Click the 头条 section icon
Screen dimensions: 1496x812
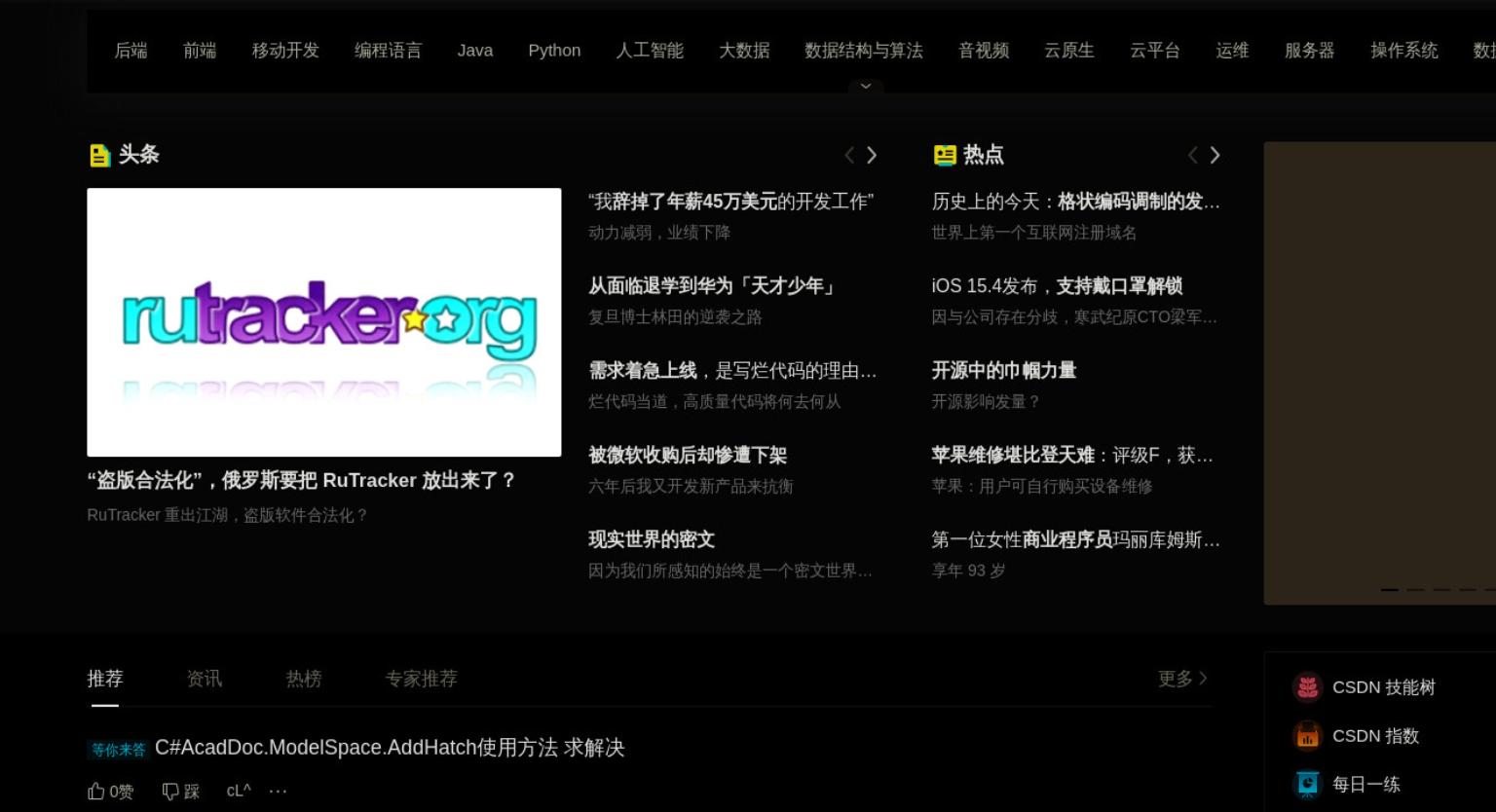[99, 155]
